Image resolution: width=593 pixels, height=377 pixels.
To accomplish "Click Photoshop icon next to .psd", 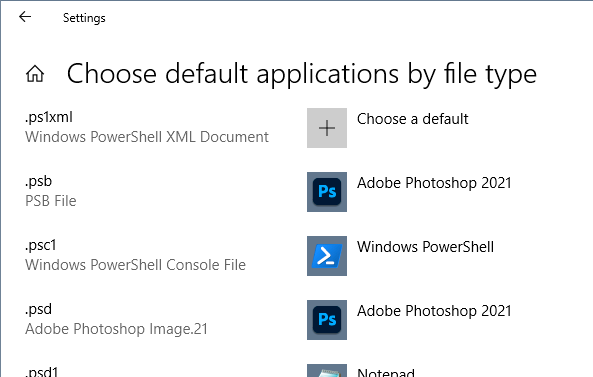I will tap(327, 320).
